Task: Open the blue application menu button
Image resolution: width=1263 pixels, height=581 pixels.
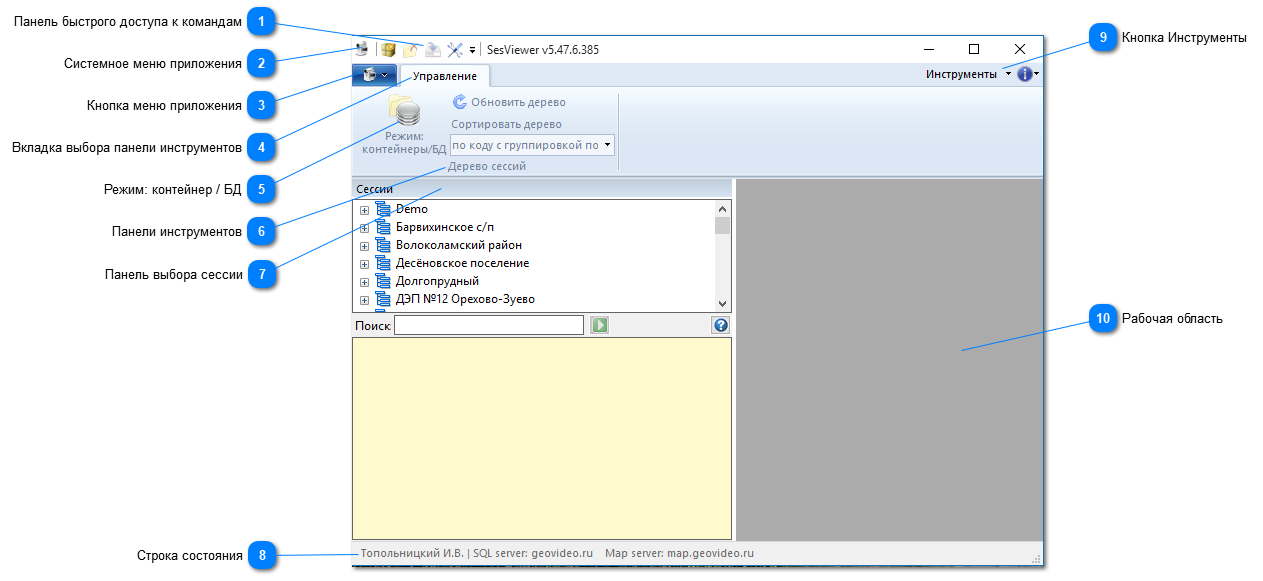Action: point(374,75)
